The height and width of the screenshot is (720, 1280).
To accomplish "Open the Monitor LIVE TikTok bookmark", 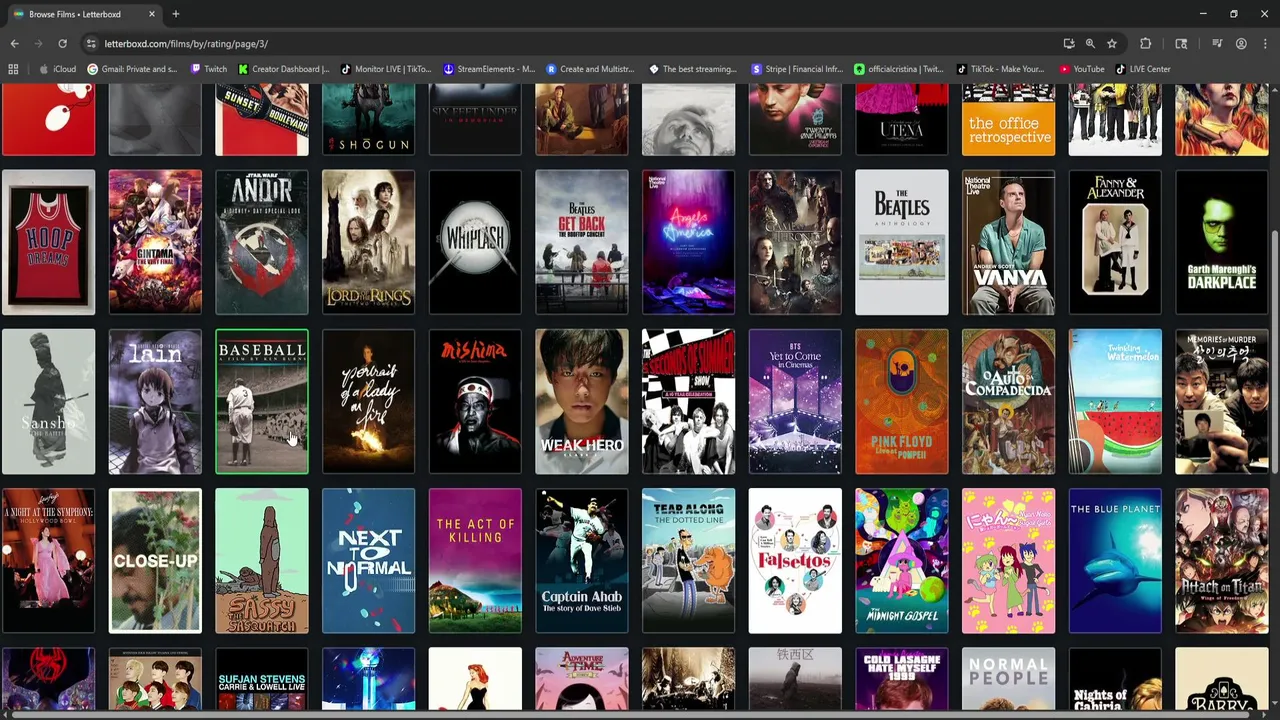I will [x=386, y=69].
